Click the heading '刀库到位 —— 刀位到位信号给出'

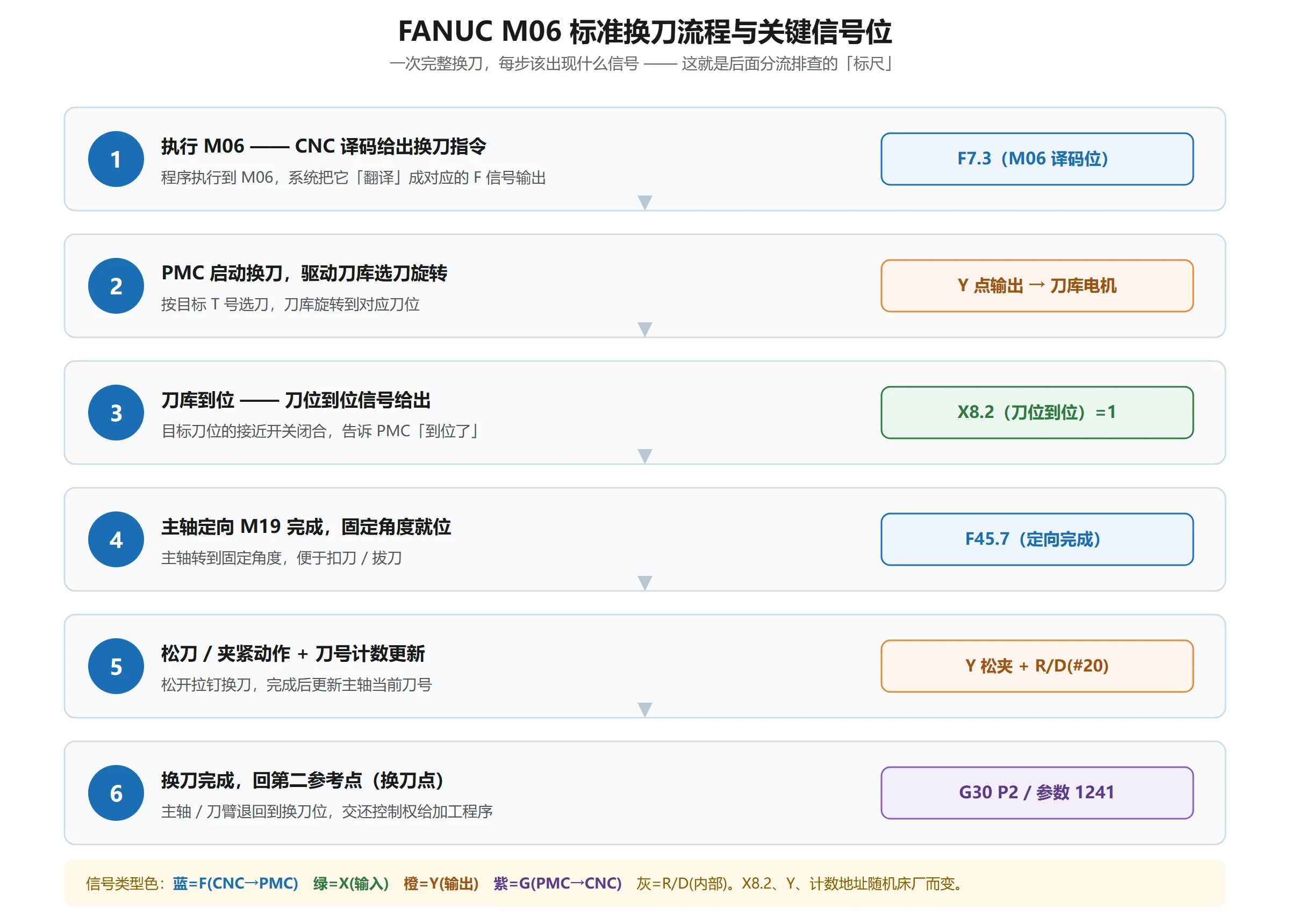pyautogui.click(x=296, y=400)
